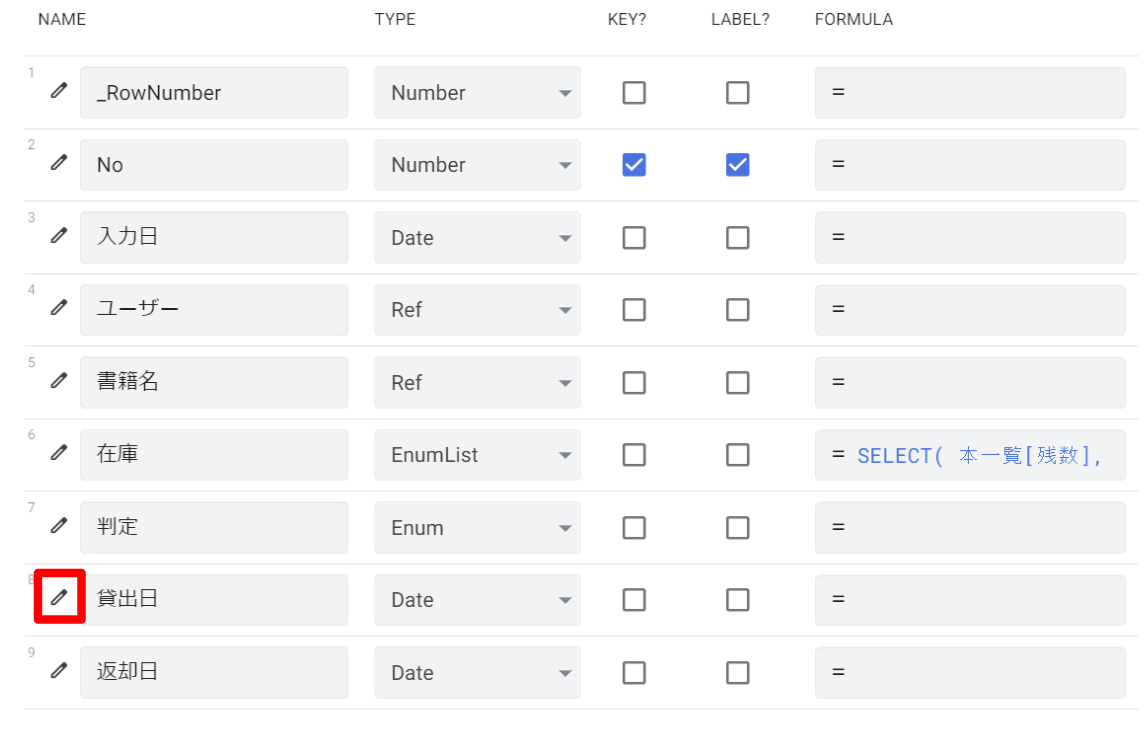Screen dimensions: 1144x731
Task: Edit the 入力日 column via pencil icon
Action: point(59,236)
